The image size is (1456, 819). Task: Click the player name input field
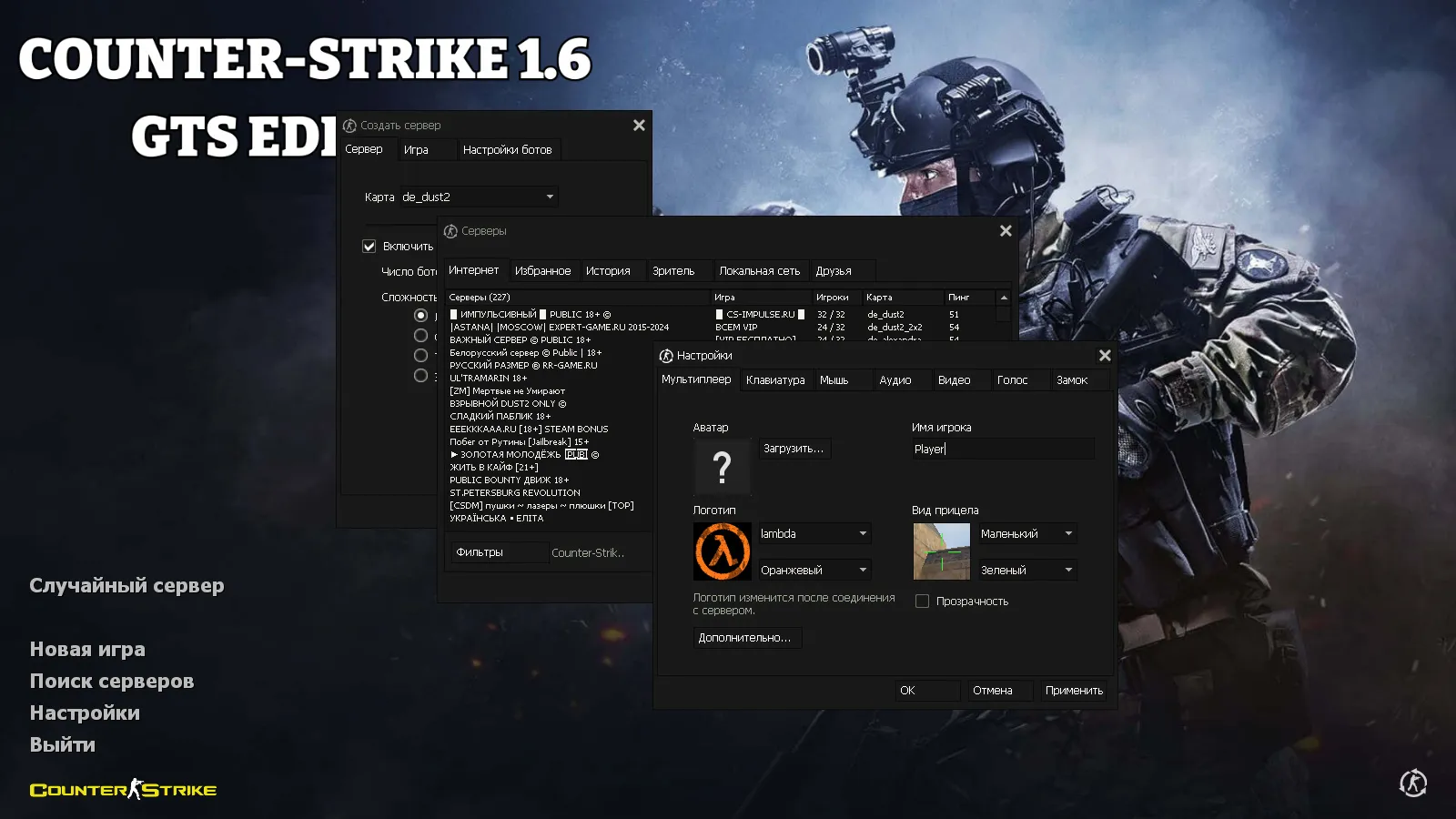coord(1002,449)
